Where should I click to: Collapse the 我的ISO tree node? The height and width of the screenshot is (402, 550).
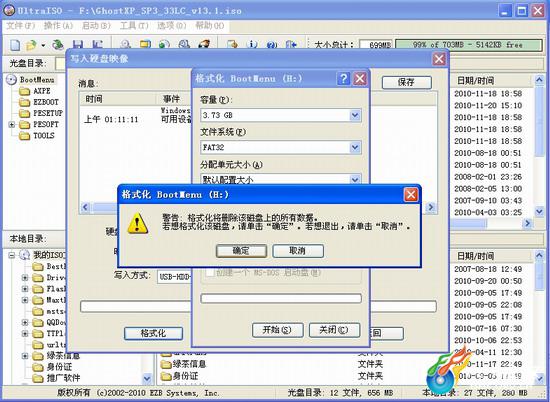click(12, 255)
